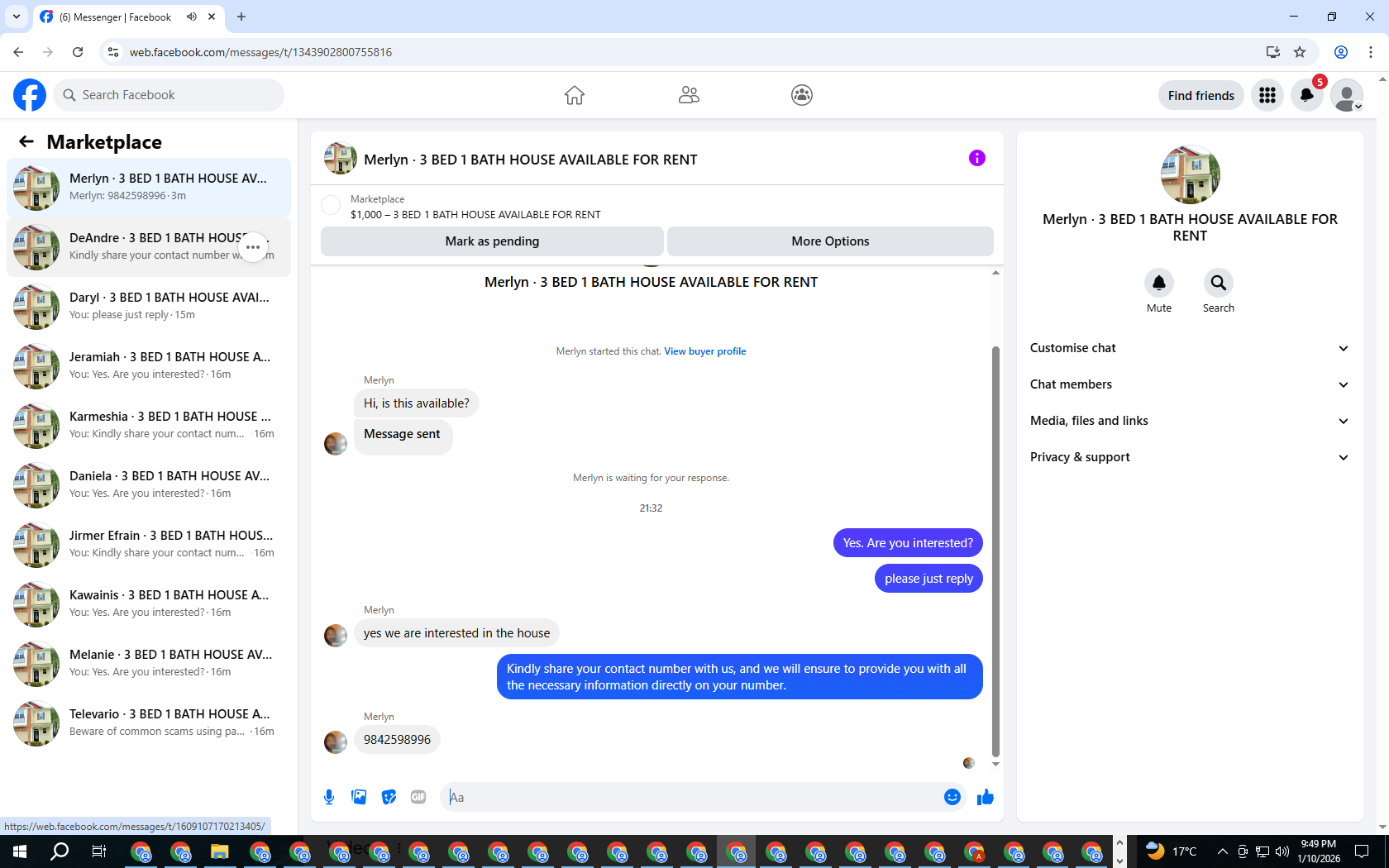Show hidden system tray icons
1389x868 pixels.
click(x=1222, y=851)
